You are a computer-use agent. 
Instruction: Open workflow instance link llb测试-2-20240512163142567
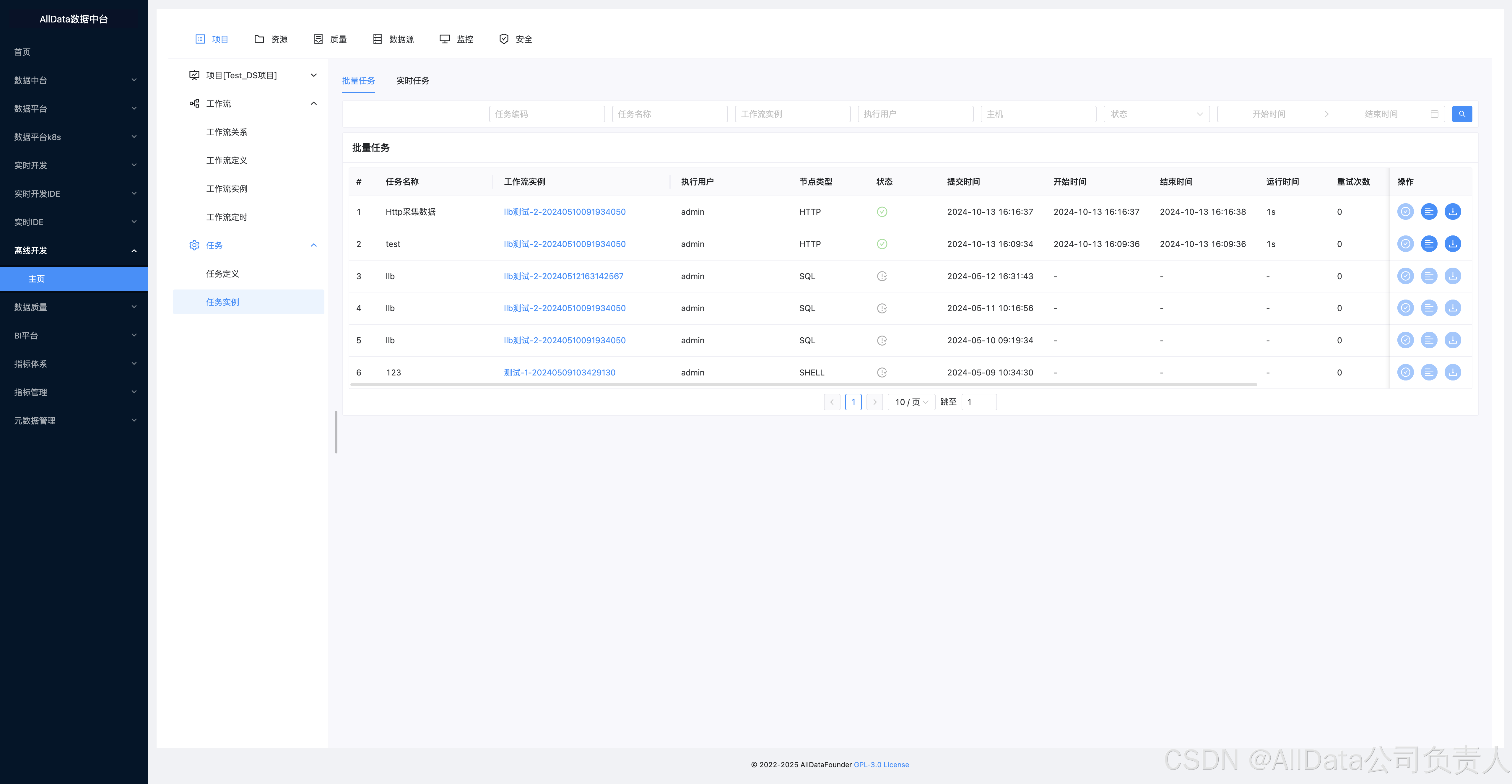(563, 276)
